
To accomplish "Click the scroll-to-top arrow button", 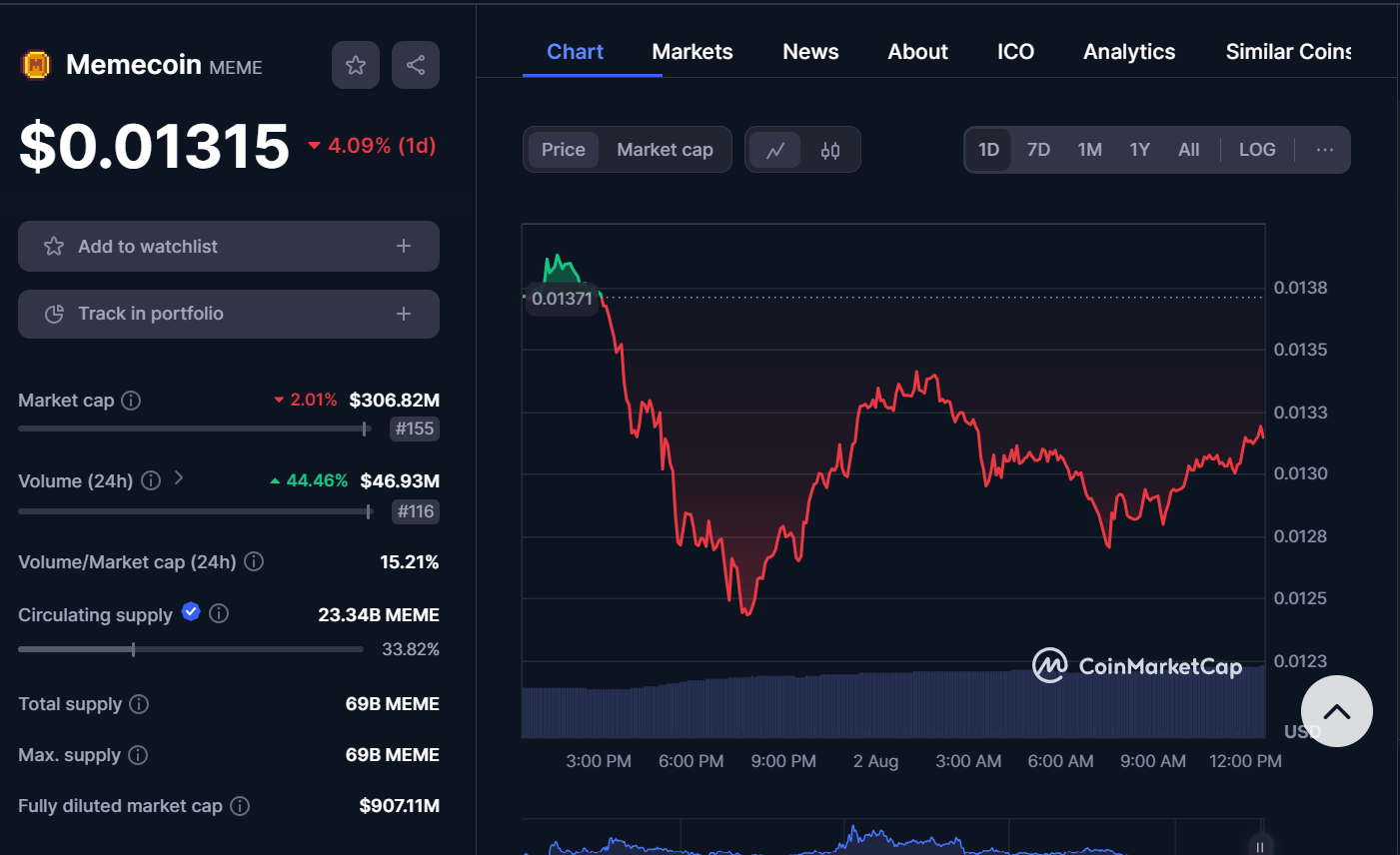I will [1336, 711].
